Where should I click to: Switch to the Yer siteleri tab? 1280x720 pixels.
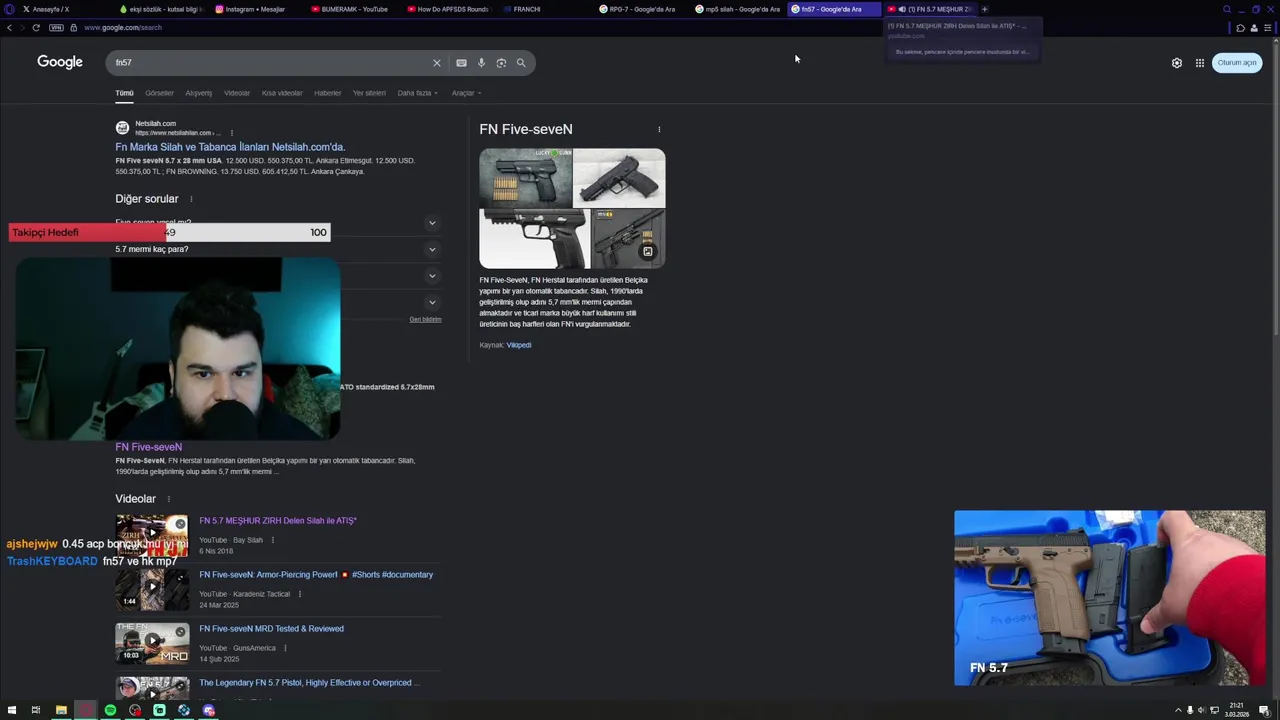(369, 93)
